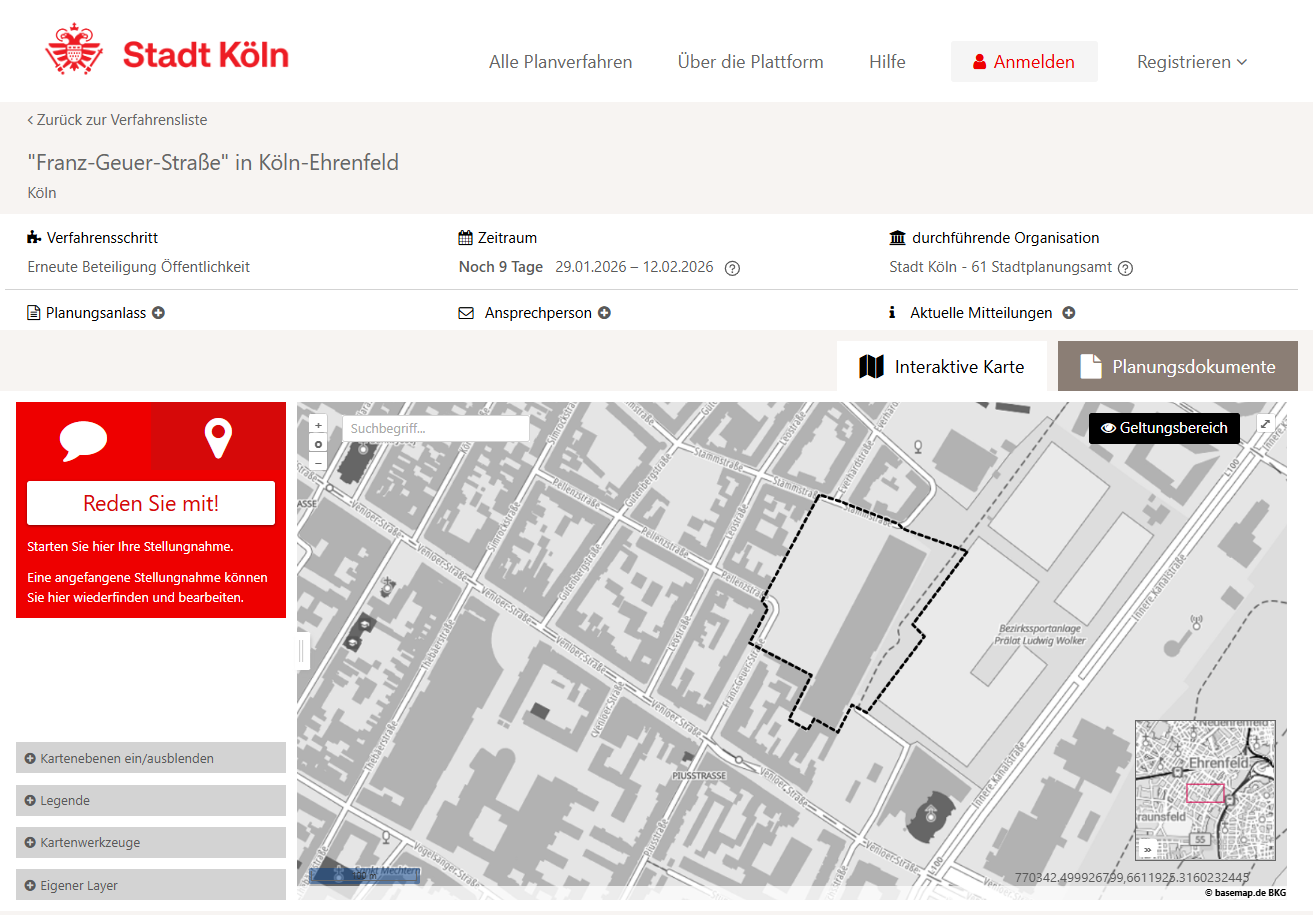This screenshot has height=915, width=1313.
Task: Toggle the Geltungsbereich visibility
Action: point(1164,428)
